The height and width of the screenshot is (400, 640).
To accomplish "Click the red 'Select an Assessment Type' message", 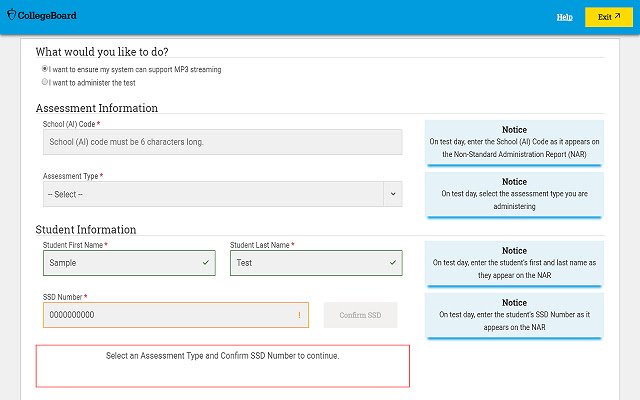I will 222,366.
